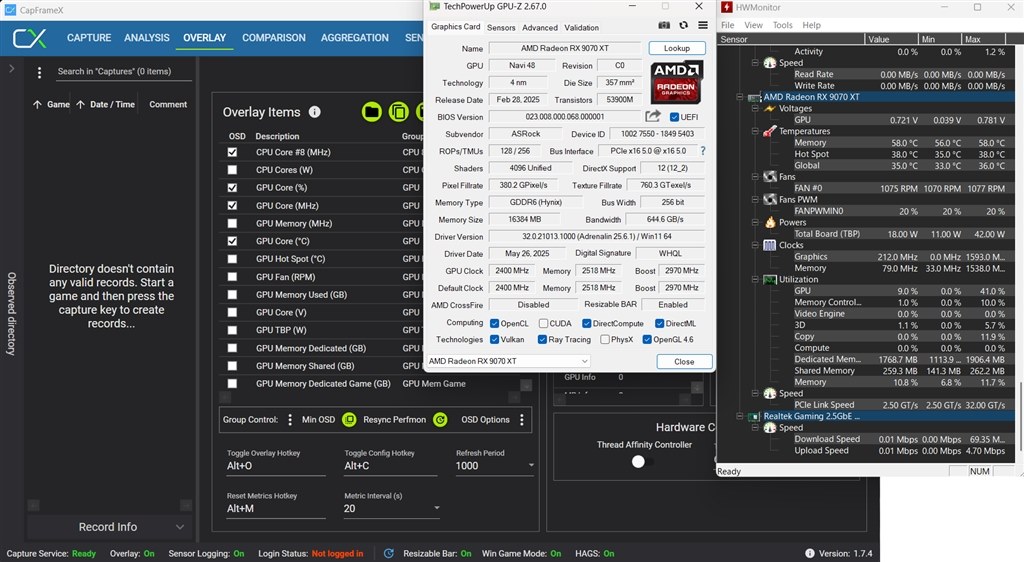Switch to the COMPARISON tab in CapFrameX
This screenshot has height=562, width=1024.
(274, 38)
